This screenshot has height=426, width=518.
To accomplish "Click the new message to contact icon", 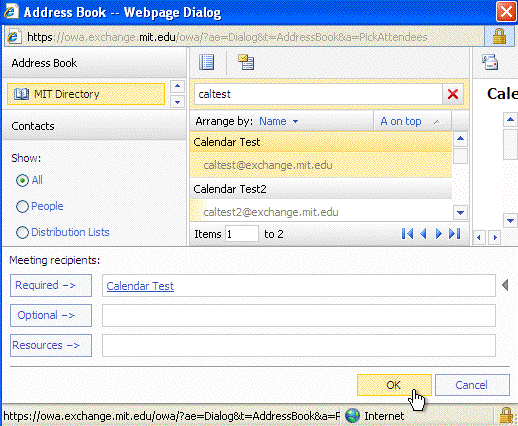I will click(246, 62).
